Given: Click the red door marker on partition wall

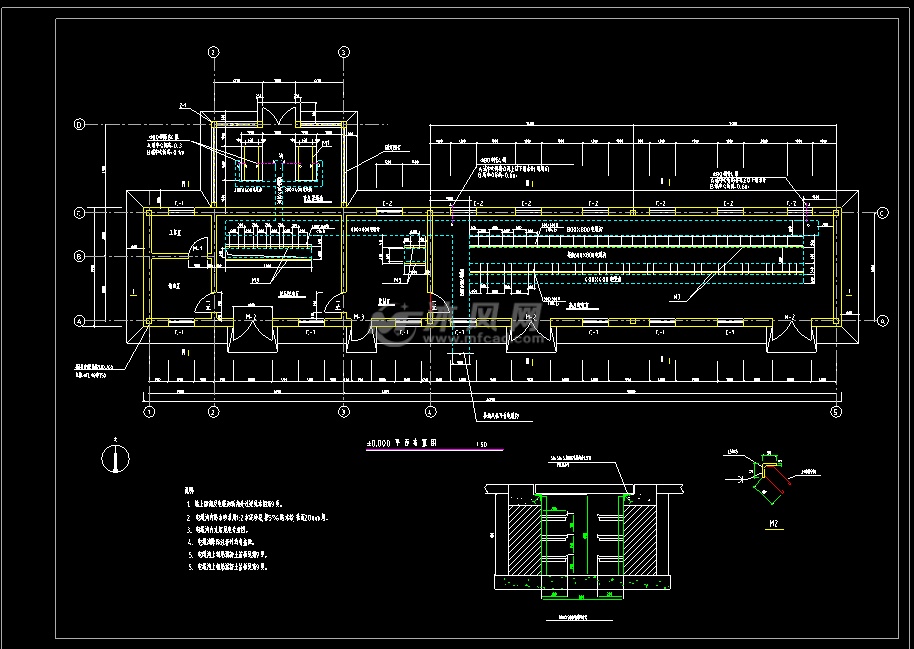Looking at the screenshot, I should pyautogui.click(x=431, y=306).
